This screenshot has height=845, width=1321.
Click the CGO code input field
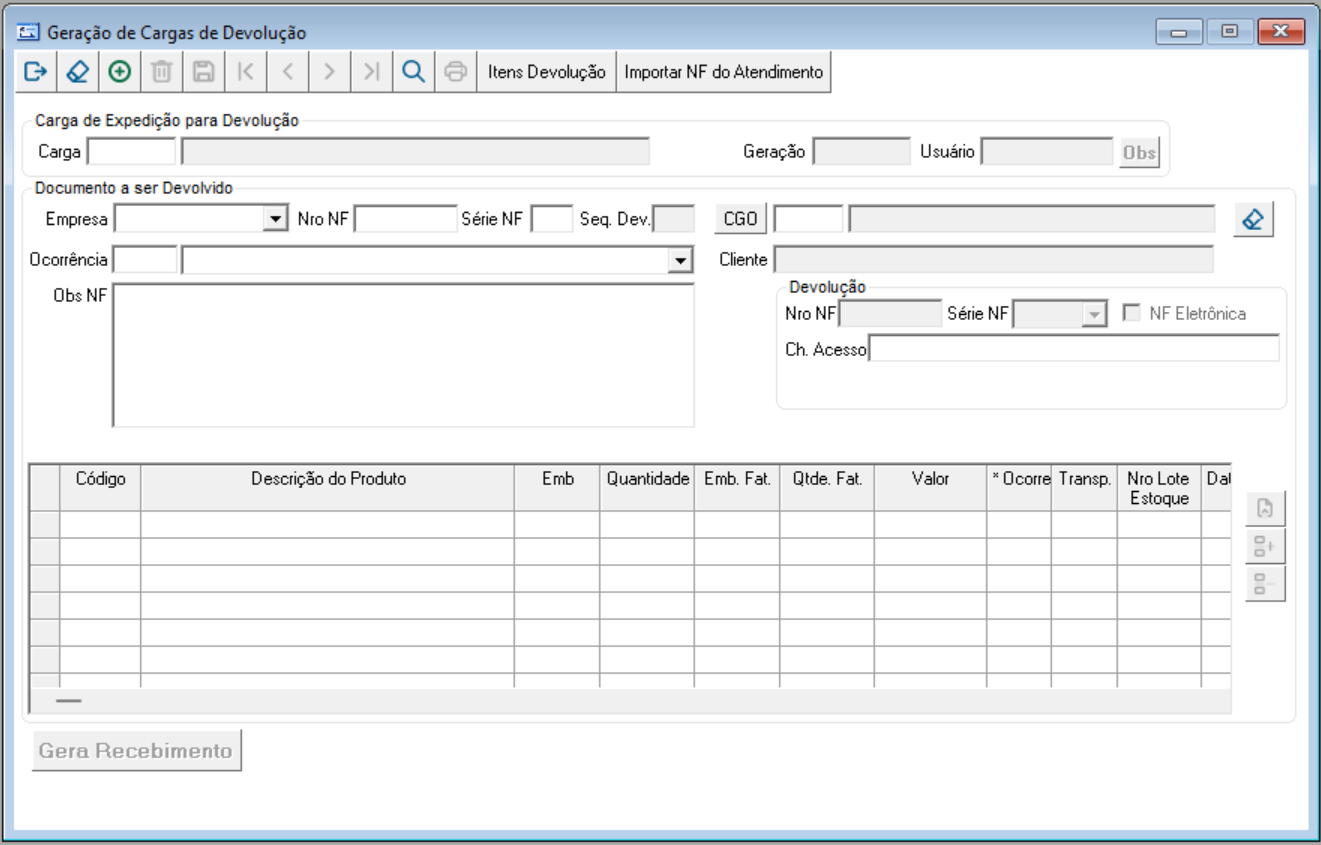[809, 219]
